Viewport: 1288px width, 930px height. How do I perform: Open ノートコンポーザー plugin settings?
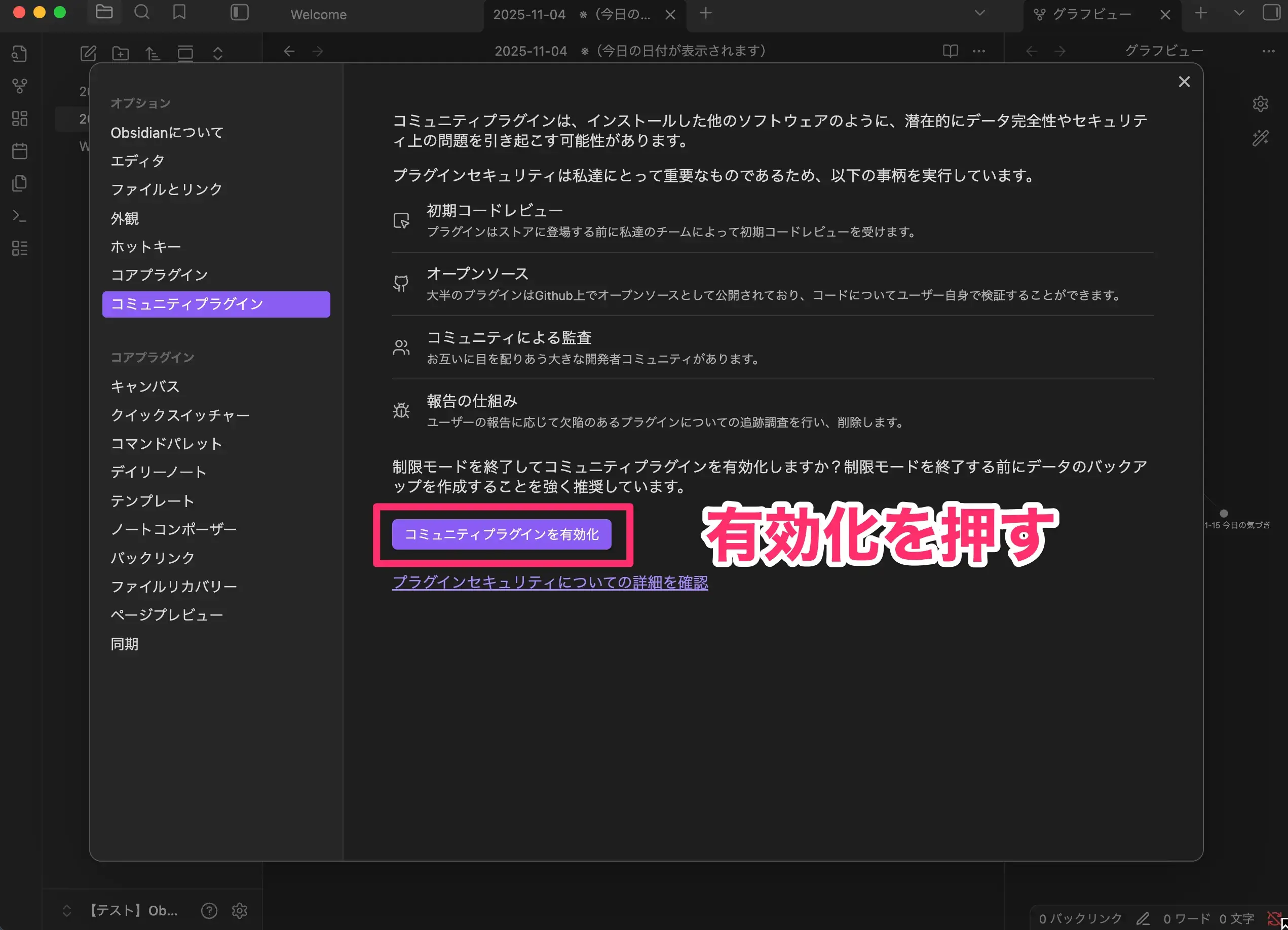pos(216,529)
